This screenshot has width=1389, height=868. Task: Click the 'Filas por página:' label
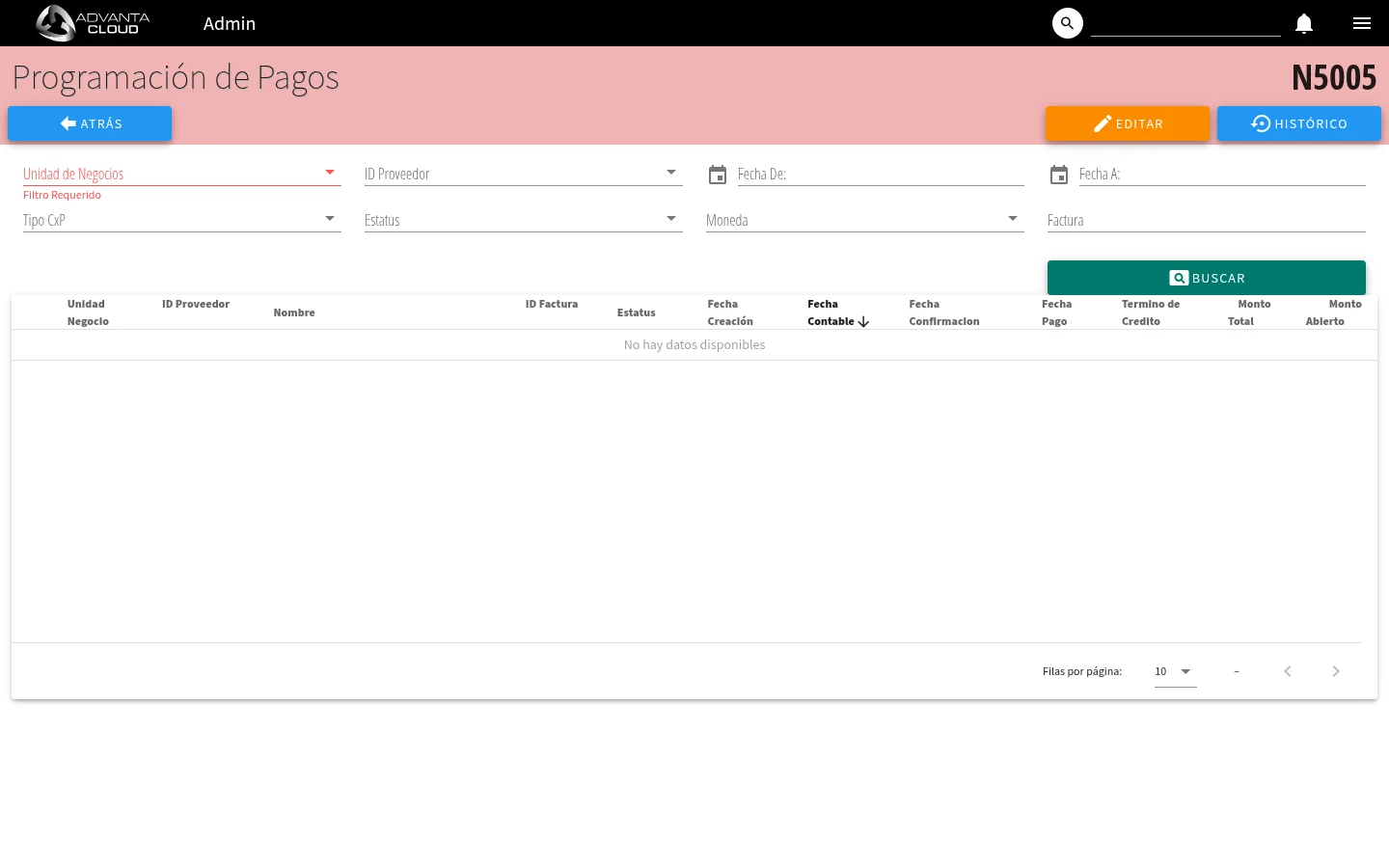point(1082,671)
